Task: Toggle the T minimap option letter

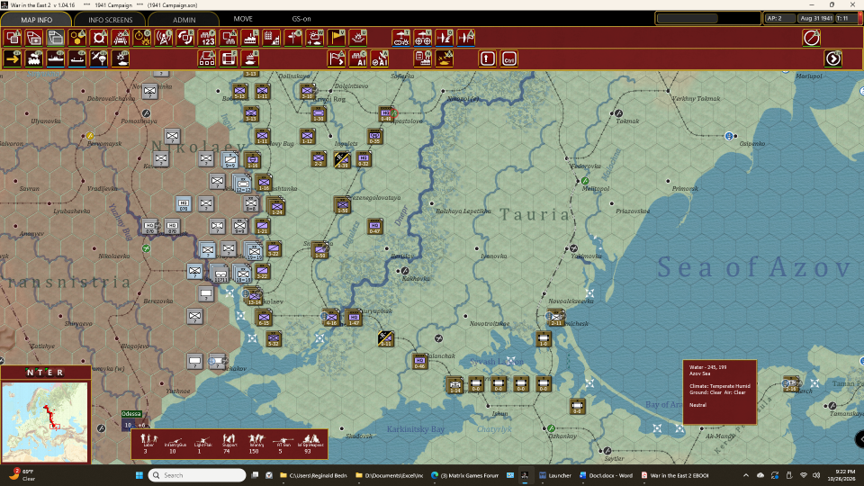Action: point(40,372)
